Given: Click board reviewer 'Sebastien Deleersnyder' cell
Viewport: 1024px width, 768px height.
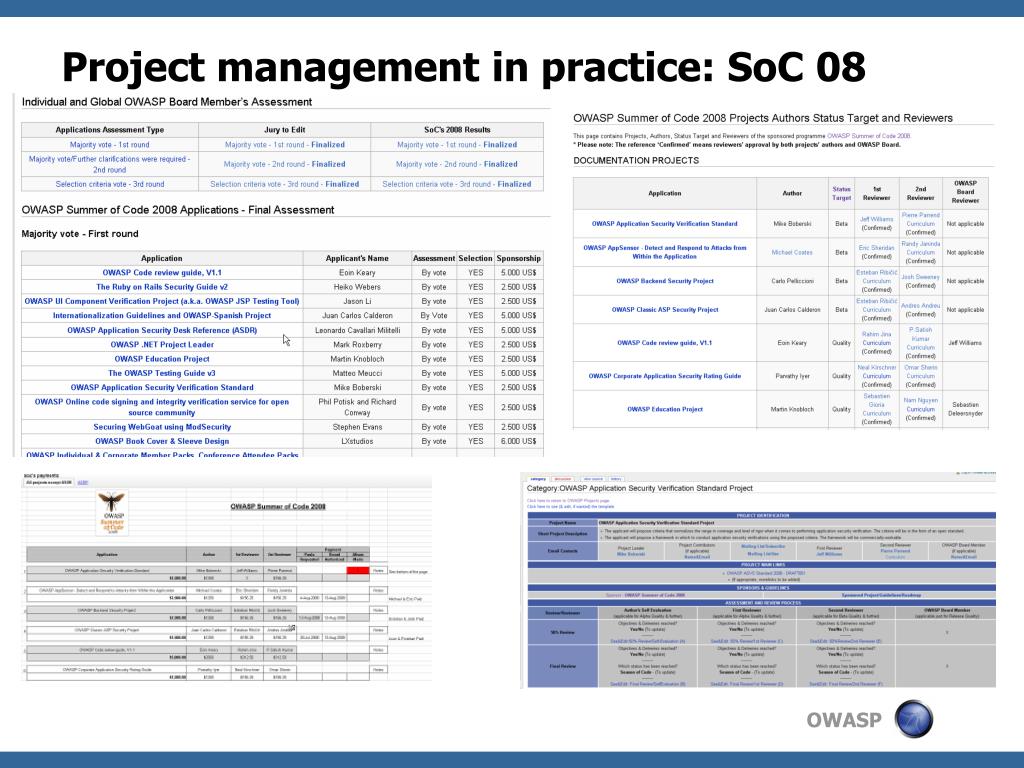Looking at the screenshot, I should pyautogui.click(x=965, y=409).
